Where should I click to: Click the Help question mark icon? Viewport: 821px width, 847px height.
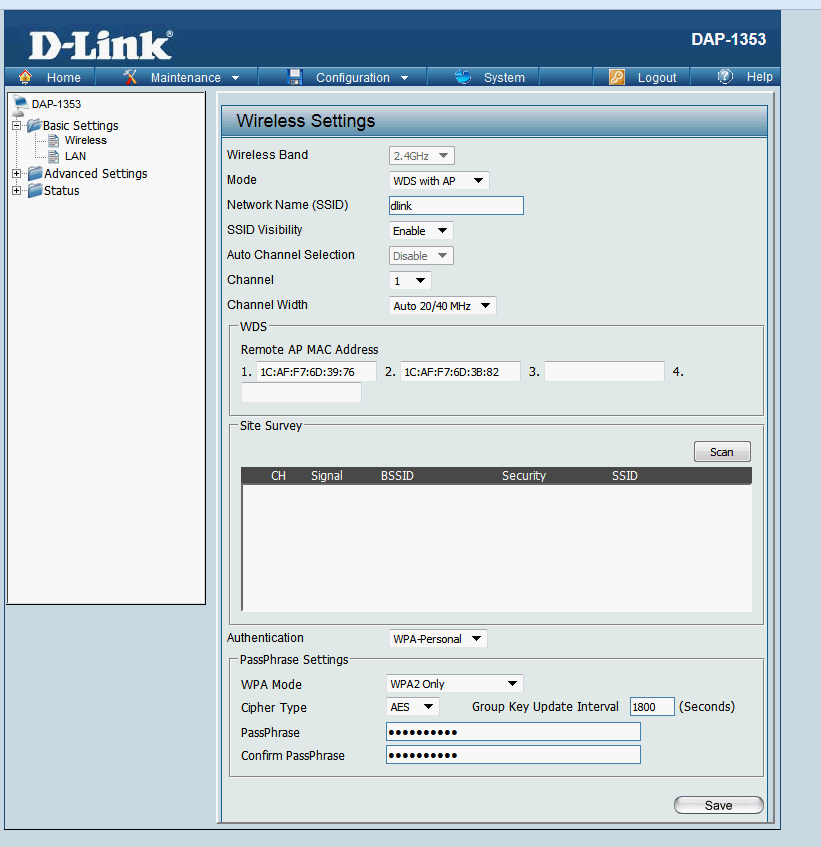725,77
